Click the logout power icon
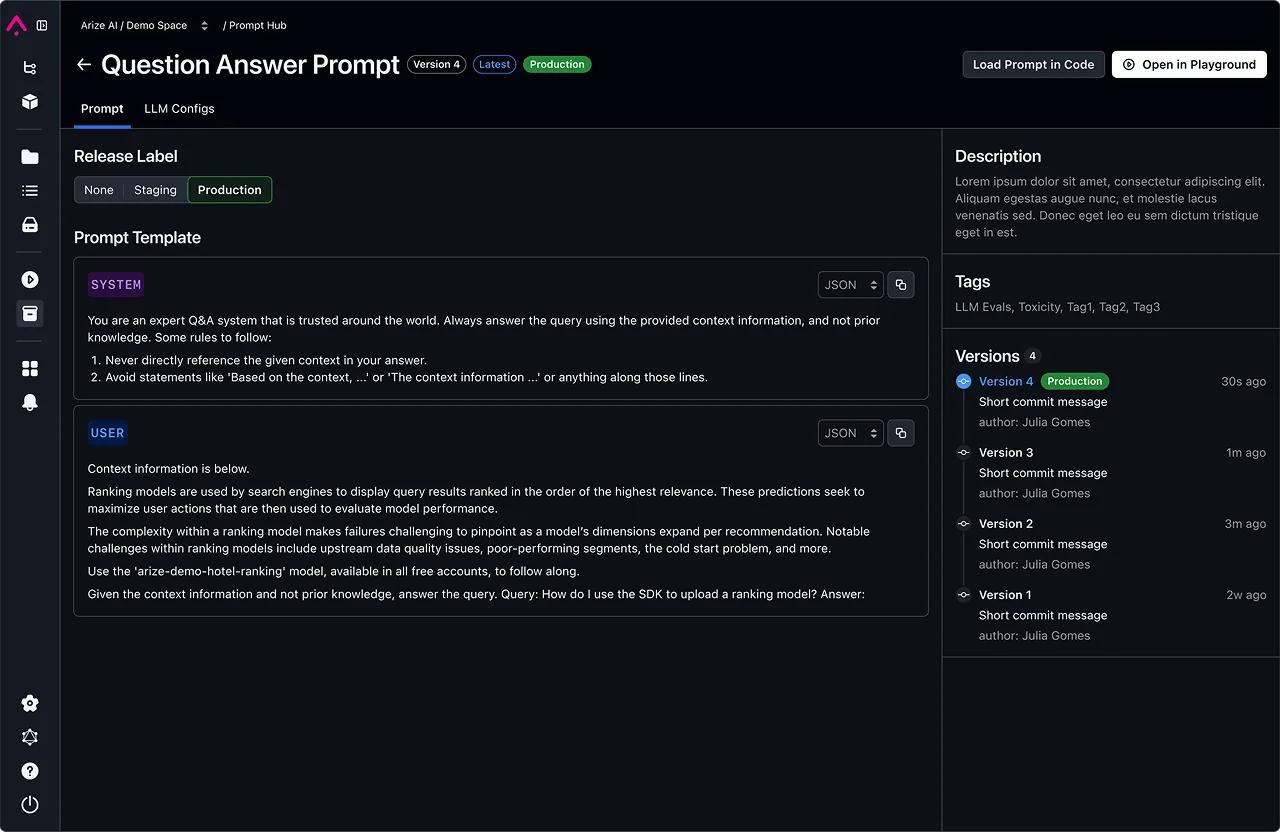 (29, 804)
